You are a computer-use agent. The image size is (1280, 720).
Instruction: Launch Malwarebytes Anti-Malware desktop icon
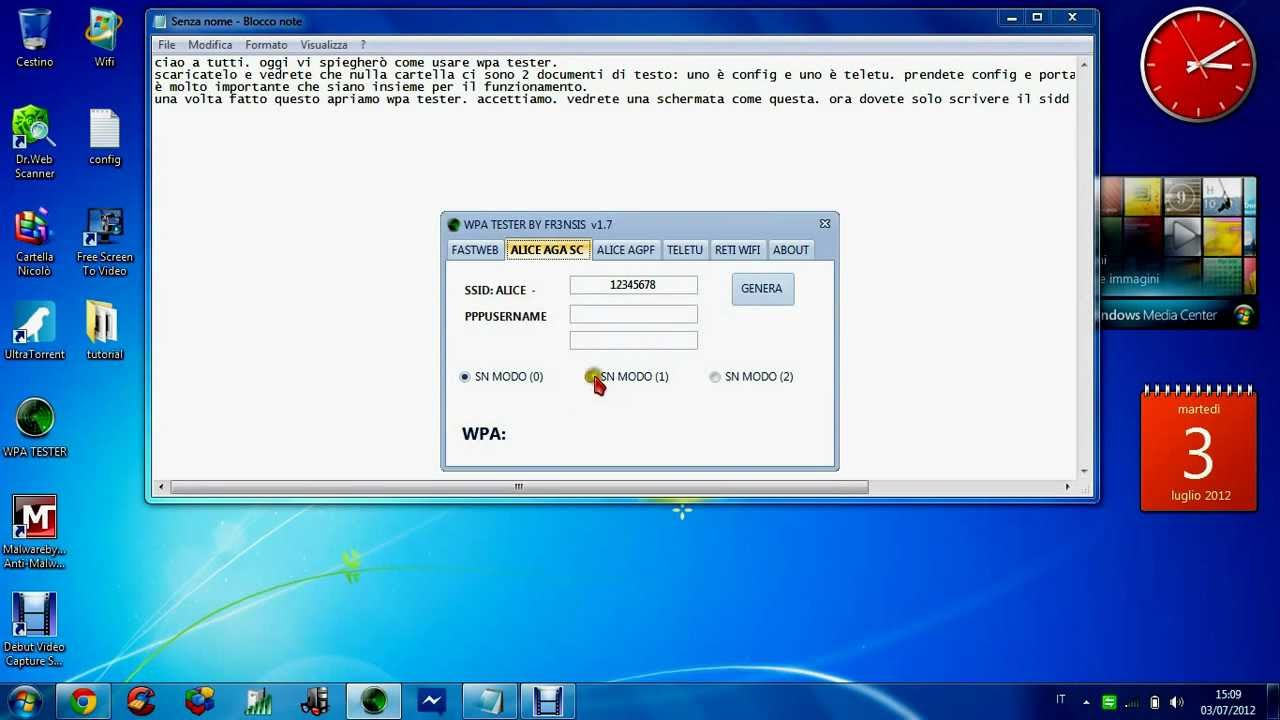[x=34, y=532]
